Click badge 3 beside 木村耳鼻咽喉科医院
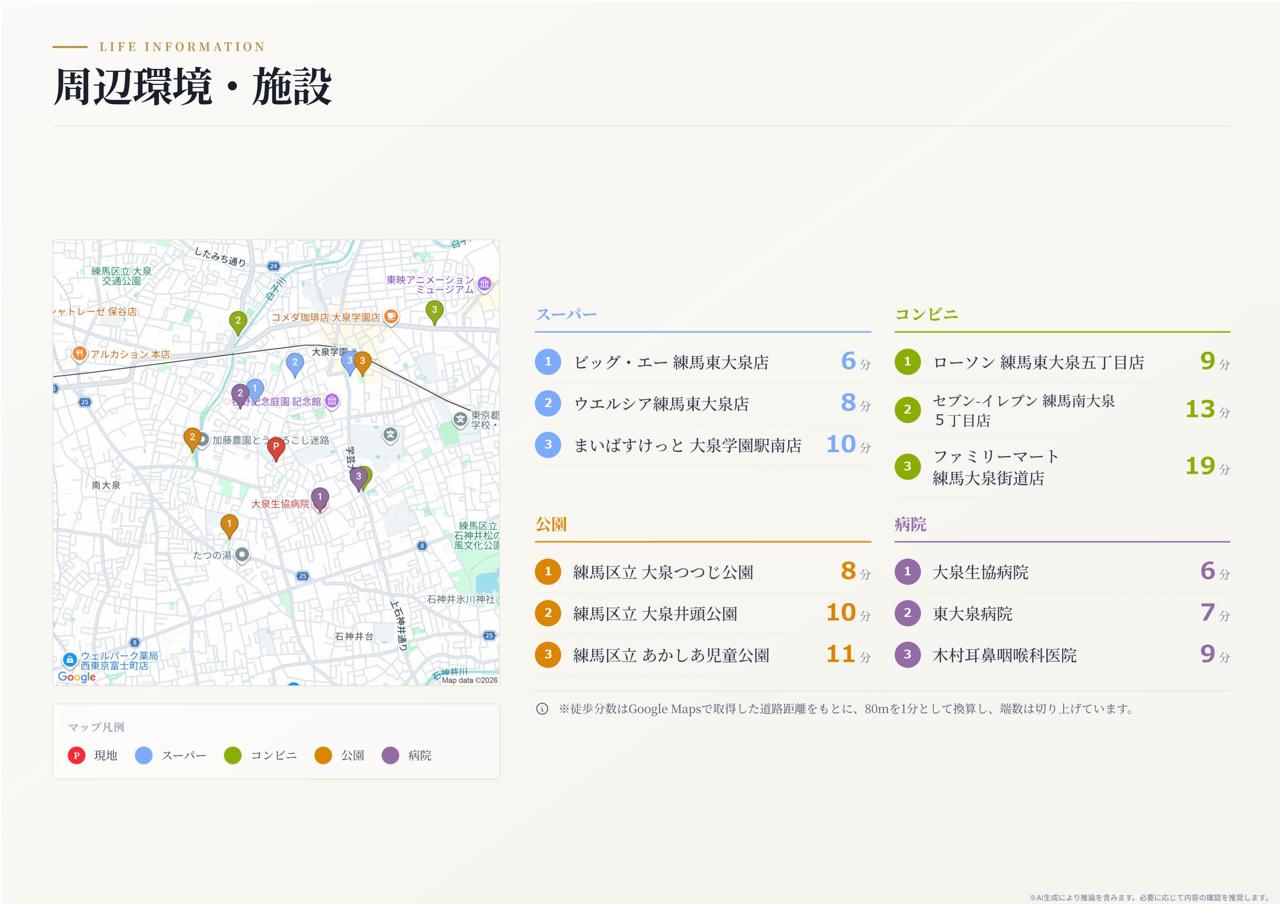This screenshot has height=904, width=1280. [907, 655]
